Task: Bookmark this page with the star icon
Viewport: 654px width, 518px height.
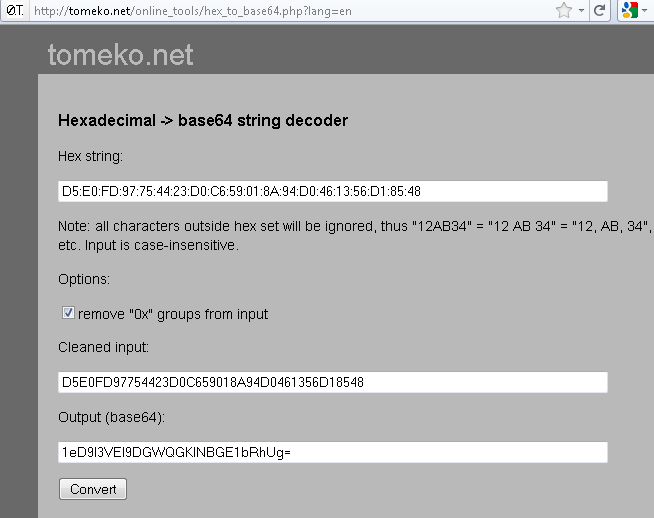Action: pyautogui.click(x=564, y=10)
